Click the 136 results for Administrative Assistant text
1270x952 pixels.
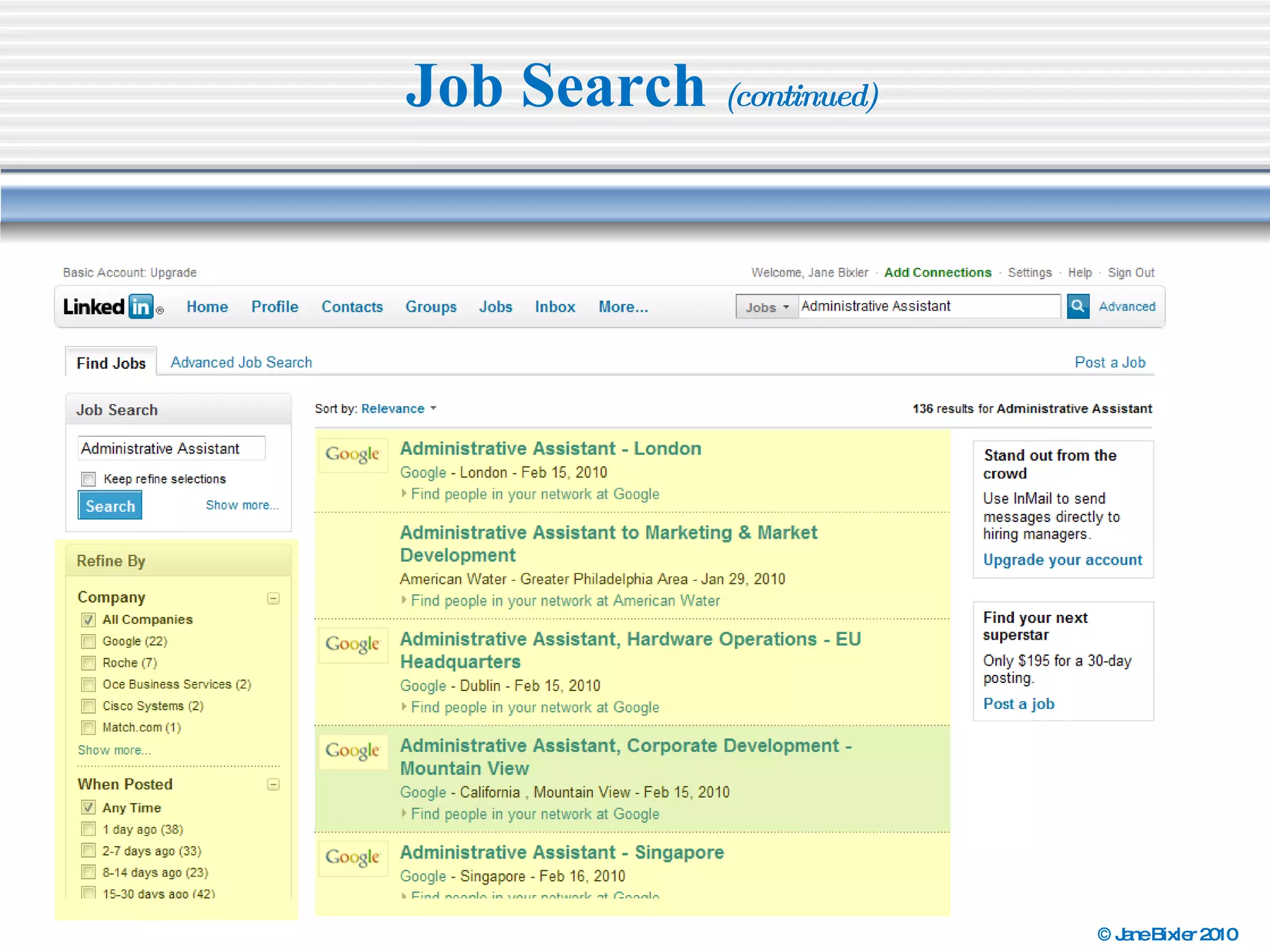click(1032, 408)
